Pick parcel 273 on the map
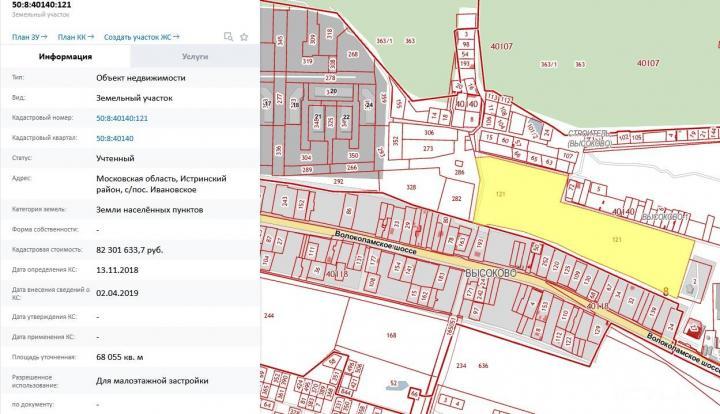Viewport: 720px width, 414px height. click(x=428, y=149)
